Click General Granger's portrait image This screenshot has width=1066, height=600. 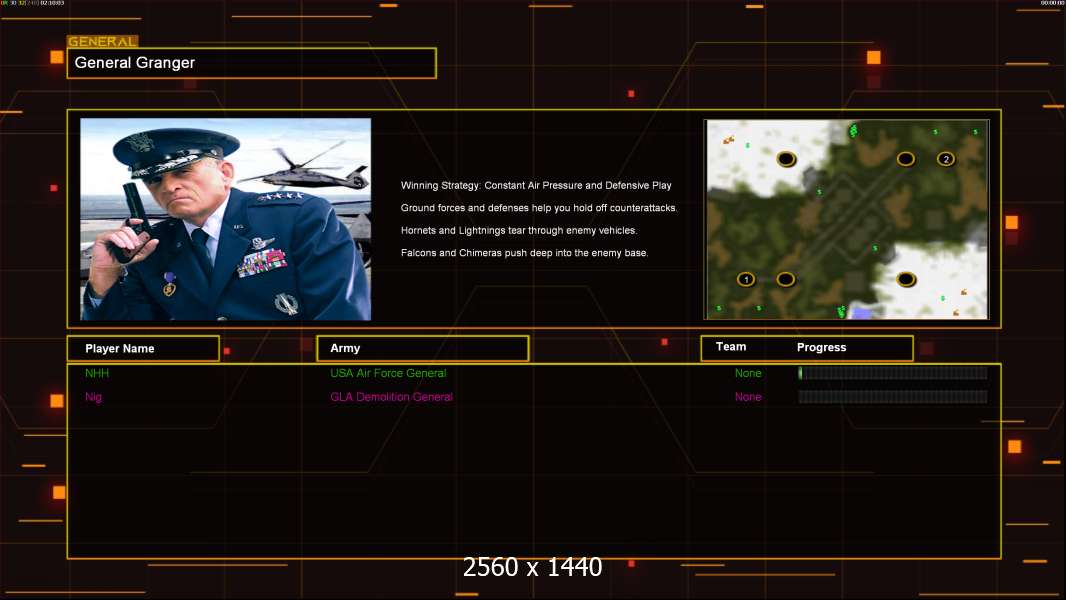coord(226,219)
